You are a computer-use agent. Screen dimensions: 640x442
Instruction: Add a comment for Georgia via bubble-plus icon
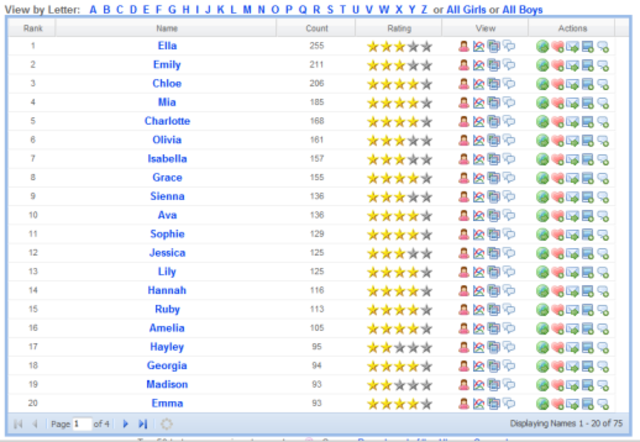tap(603, 366)
